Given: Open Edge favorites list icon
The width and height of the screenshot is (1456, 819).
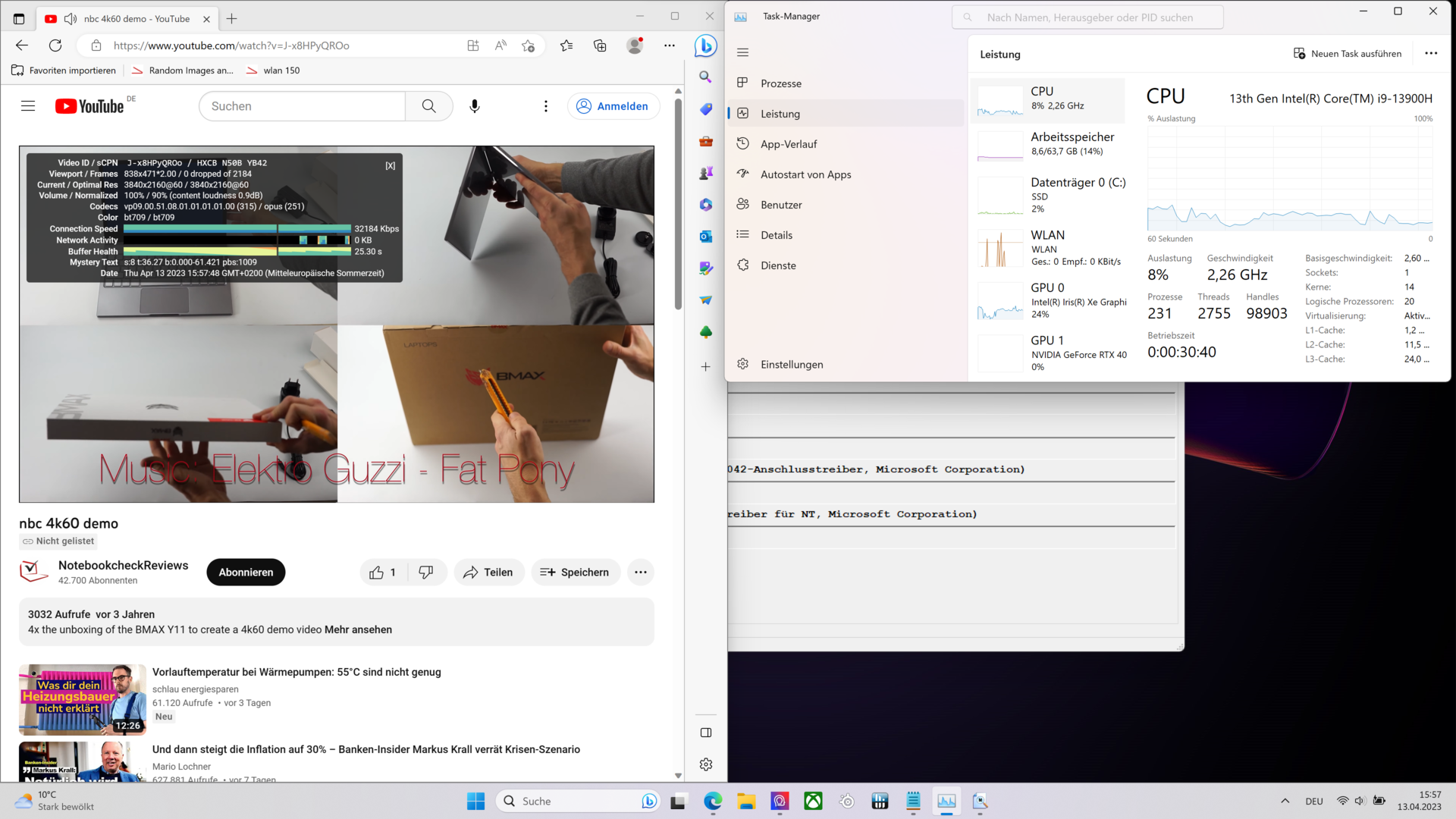Looking at the screenshot, I should pyautogui.click(x=566, y=45).
